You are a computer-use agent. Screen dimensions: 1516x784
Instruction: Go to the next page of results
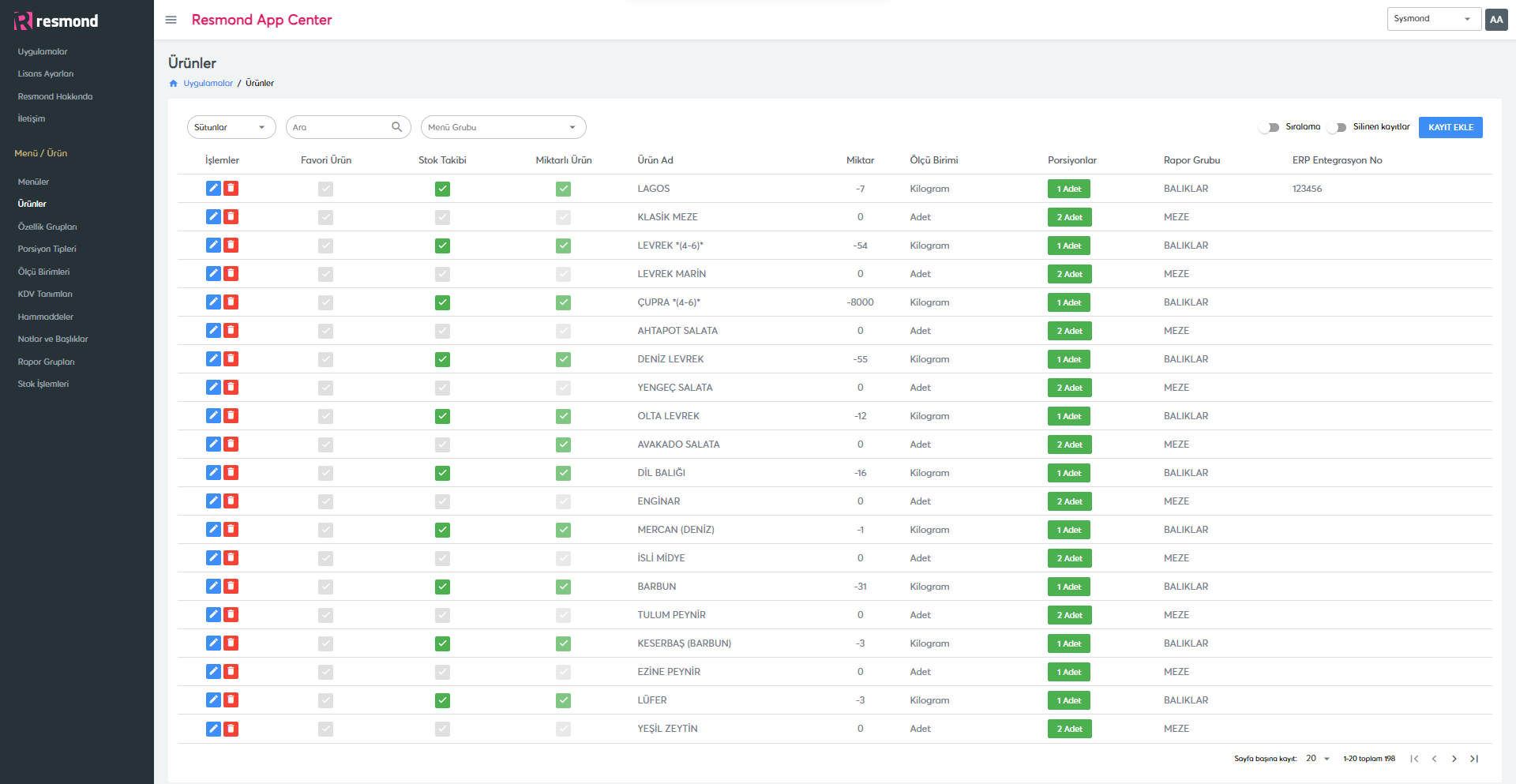(x=1454, y=759)
